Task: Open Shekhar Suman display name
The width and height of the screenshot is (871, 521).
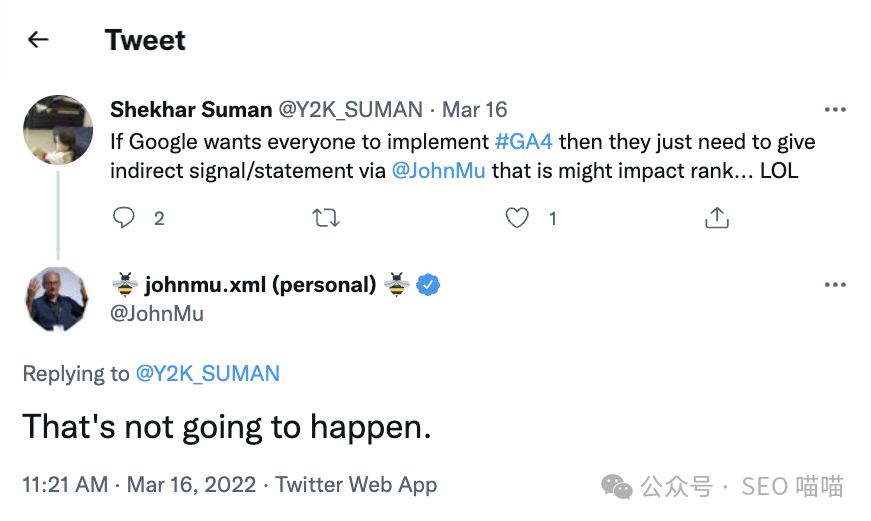Action: (190, 109)
